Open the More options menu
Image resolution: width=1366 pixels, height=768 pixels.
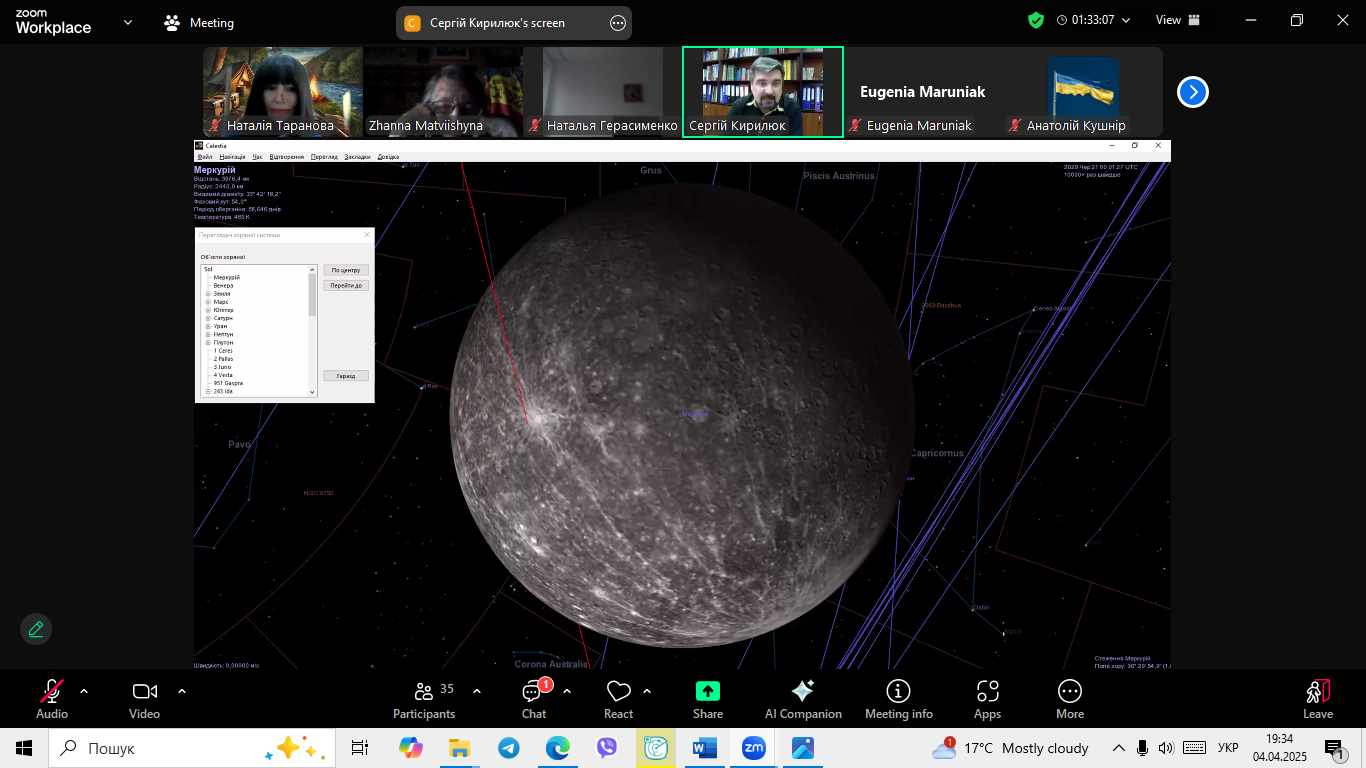1069,692
